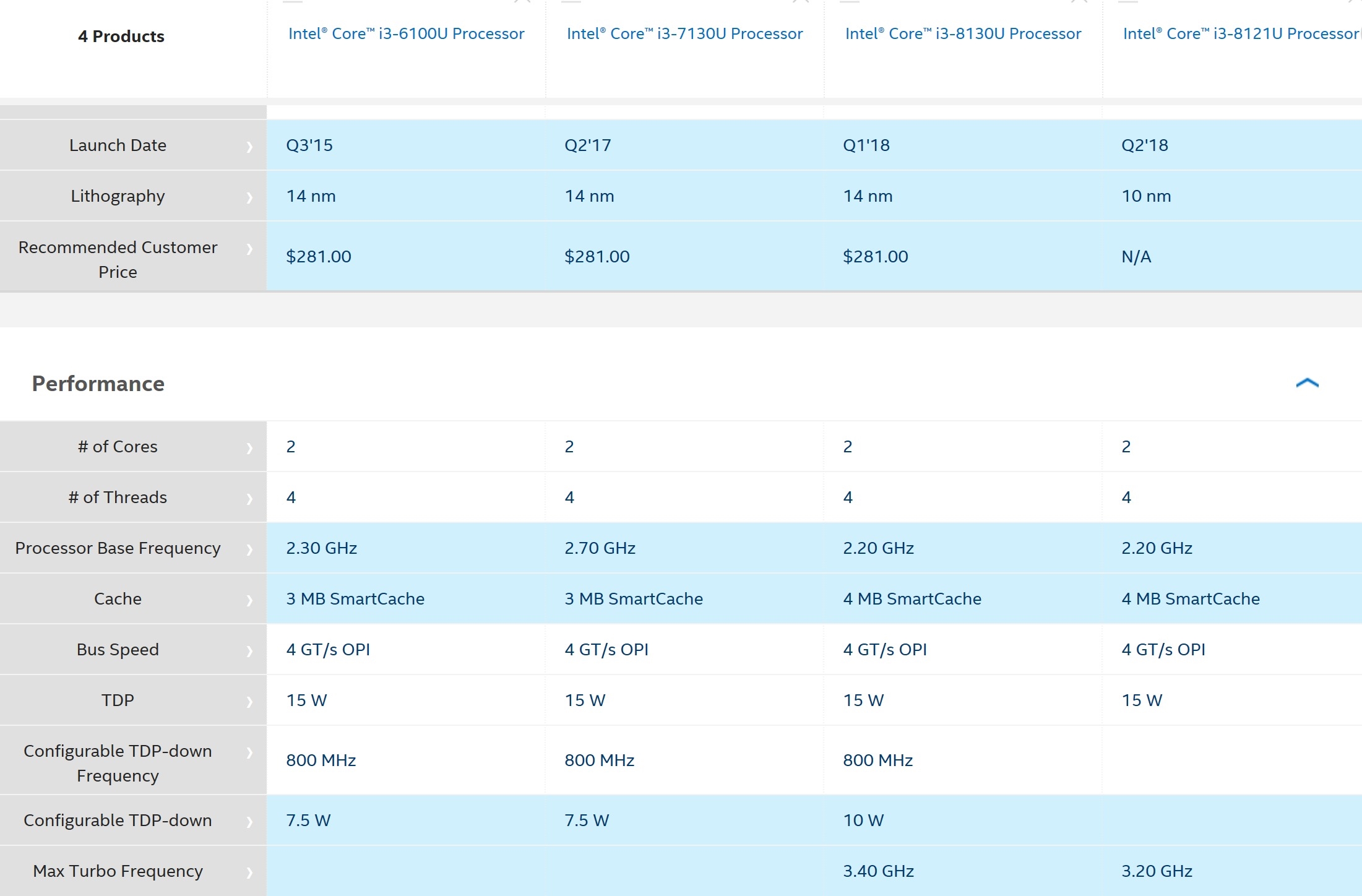The height and width of the screenshot is (896, 1362).
Task: Click the chevron beside Bus Speed
Action: 249,651
